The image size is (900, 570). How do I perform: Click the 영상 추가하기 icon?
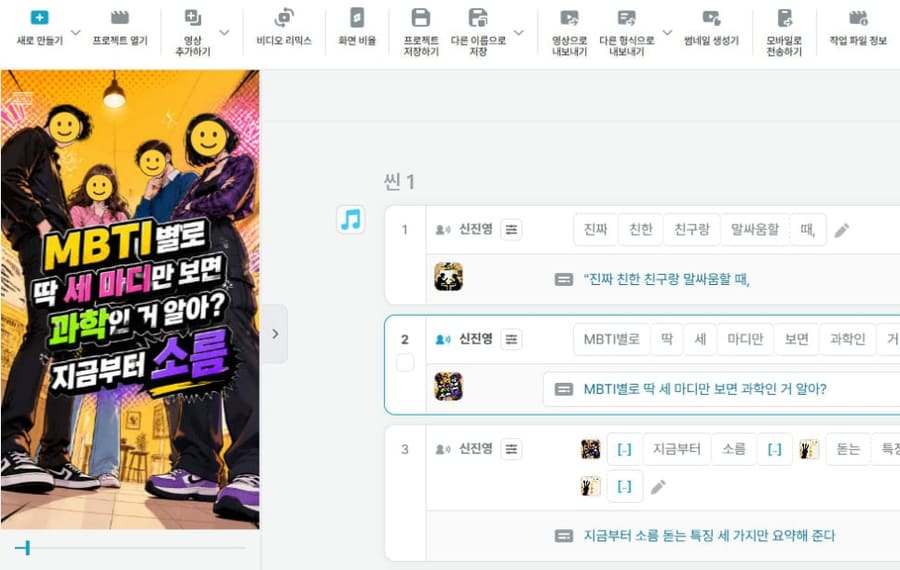pos(192,18)
